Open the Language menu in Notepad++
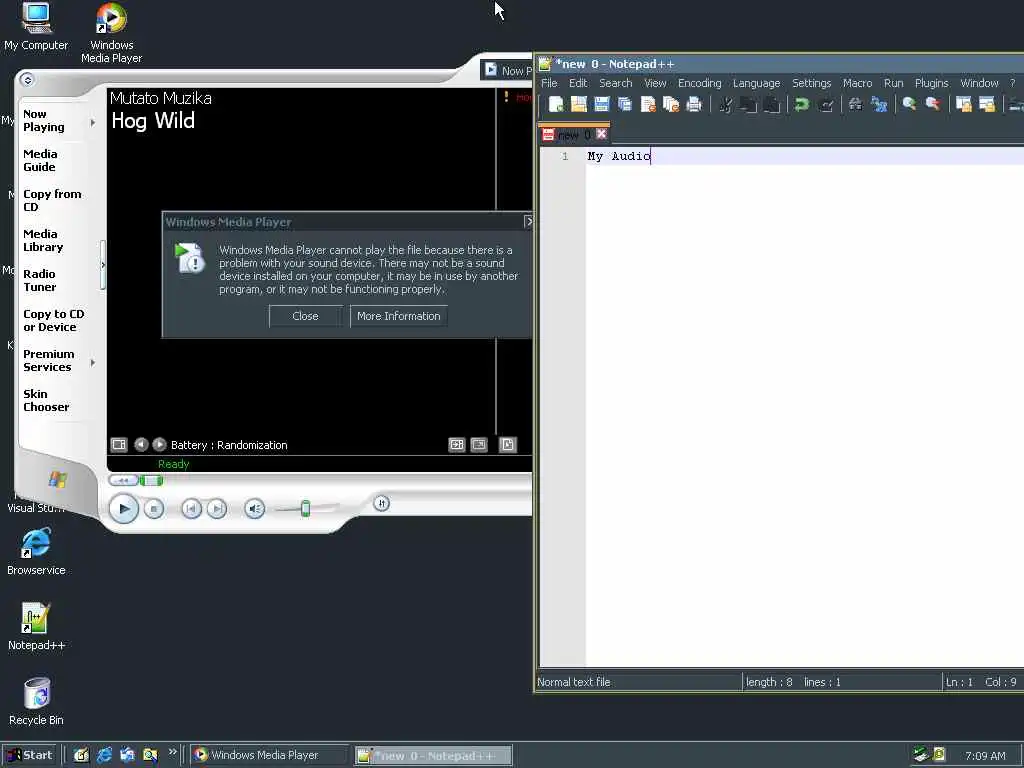Image resolution: width=1024 pixels, height=768 pixels. point(756,83)
